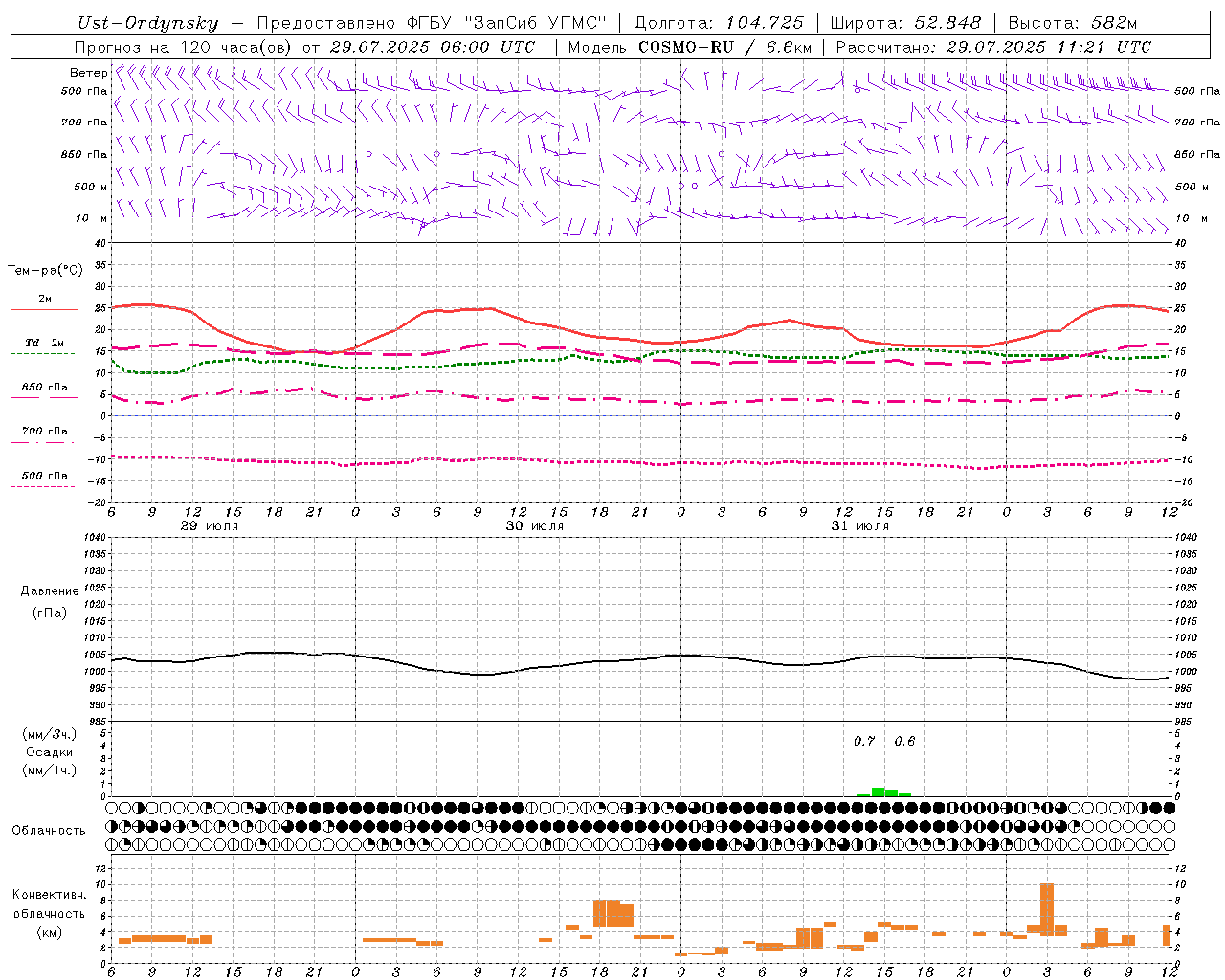Click the 29 июля date label
Viewport: 1225px width, 980px height.
coord(210,526)
